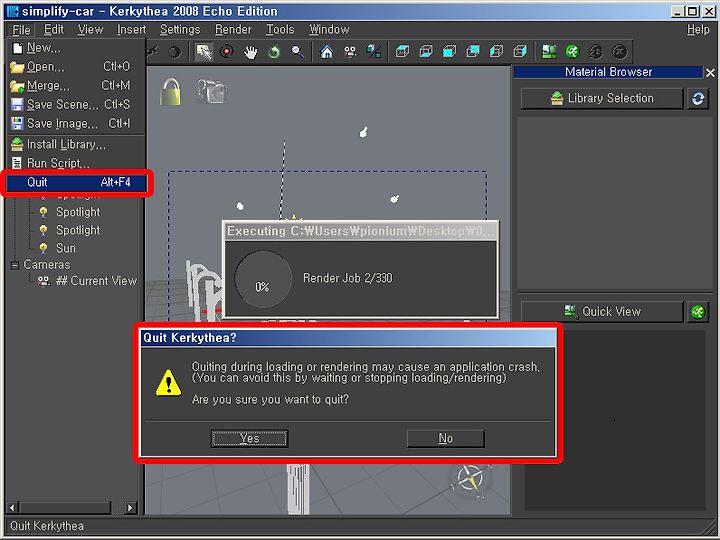
Task: Click the compass gizmo in viewport
Action: (x=469, y=480)
